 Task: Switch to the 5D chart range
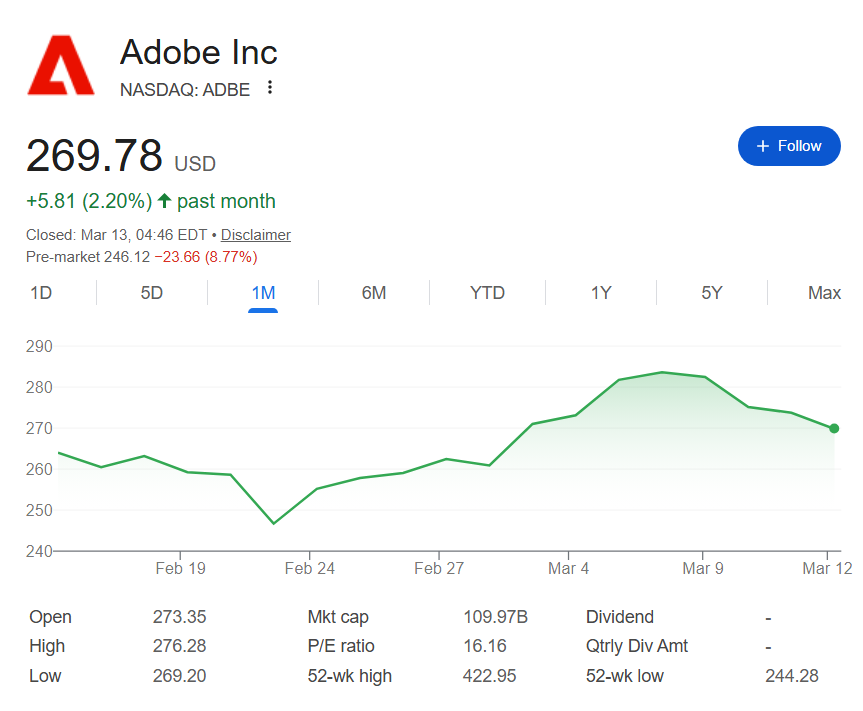click(151, 293)
